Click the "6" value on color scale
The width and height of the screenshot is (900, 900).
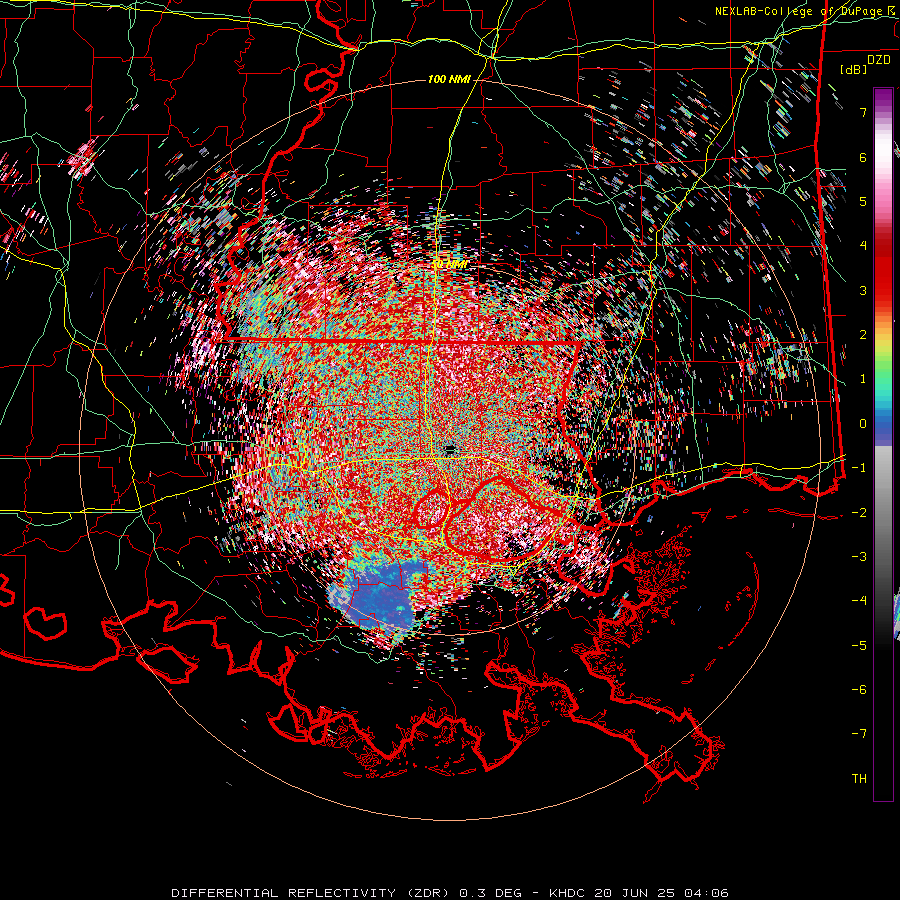click(x=863, y=157)
